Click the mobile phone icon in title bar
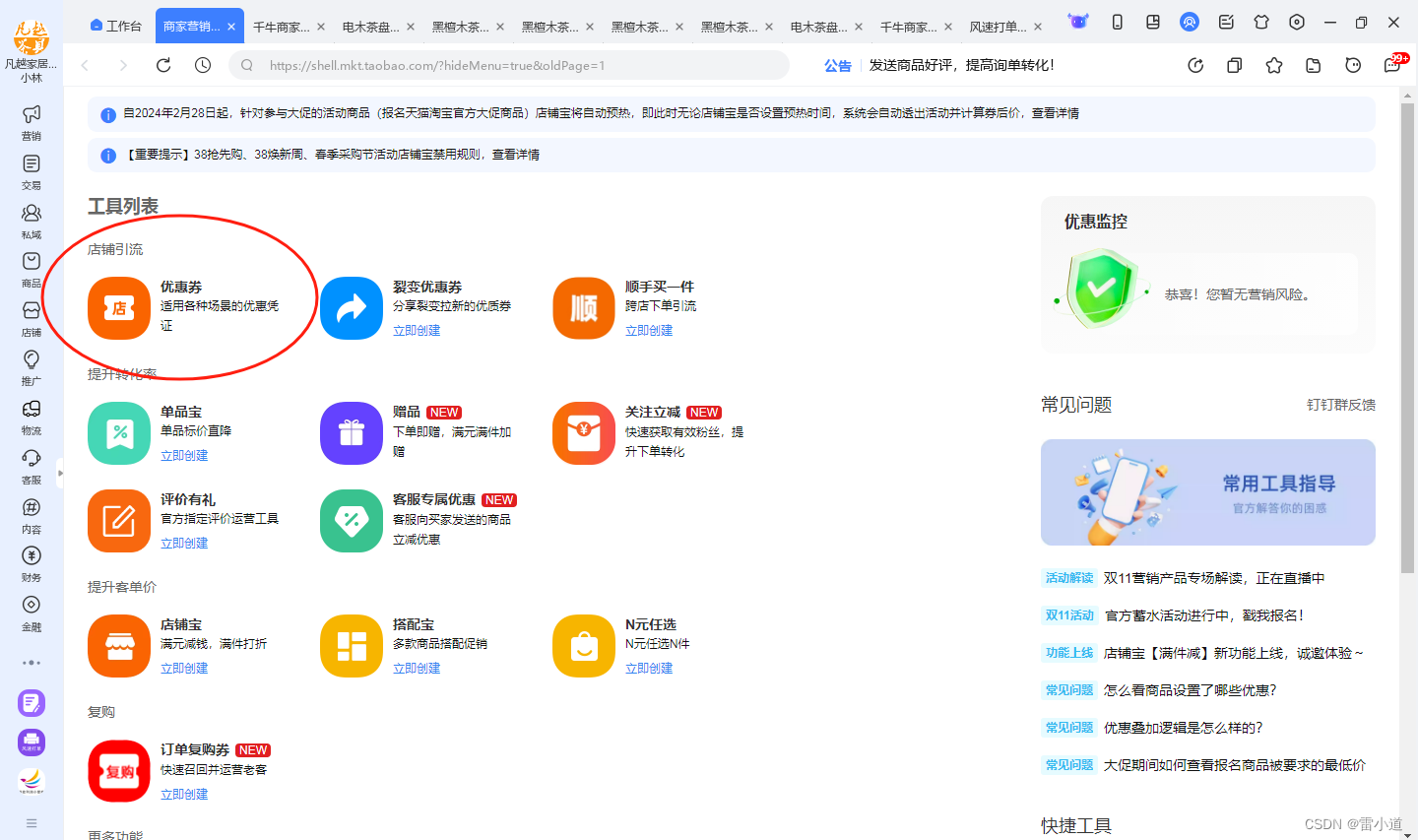1418x840 pixels. [1118, 22]
